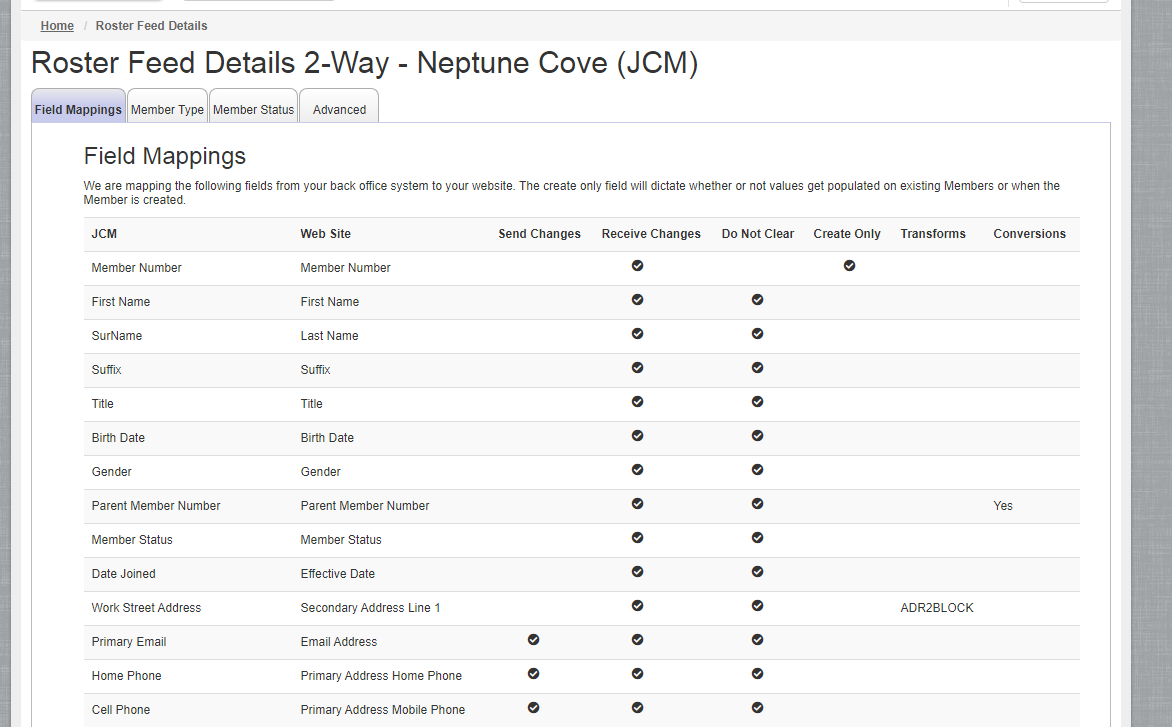Click Do Not Clear check for Title row
Image resolution: width=1172 pixels, height=727 pixels.
tap(757, 402)
